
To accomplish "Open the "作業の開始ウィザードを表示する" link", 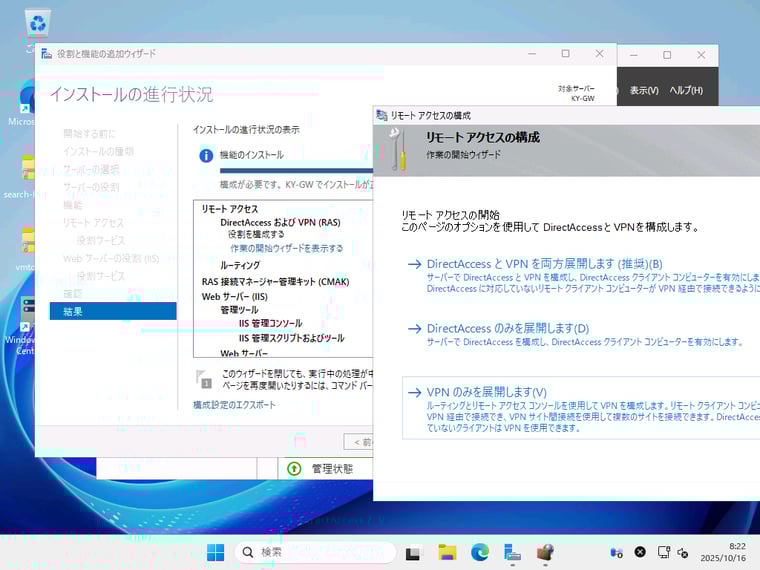I will tap(286, 248).
